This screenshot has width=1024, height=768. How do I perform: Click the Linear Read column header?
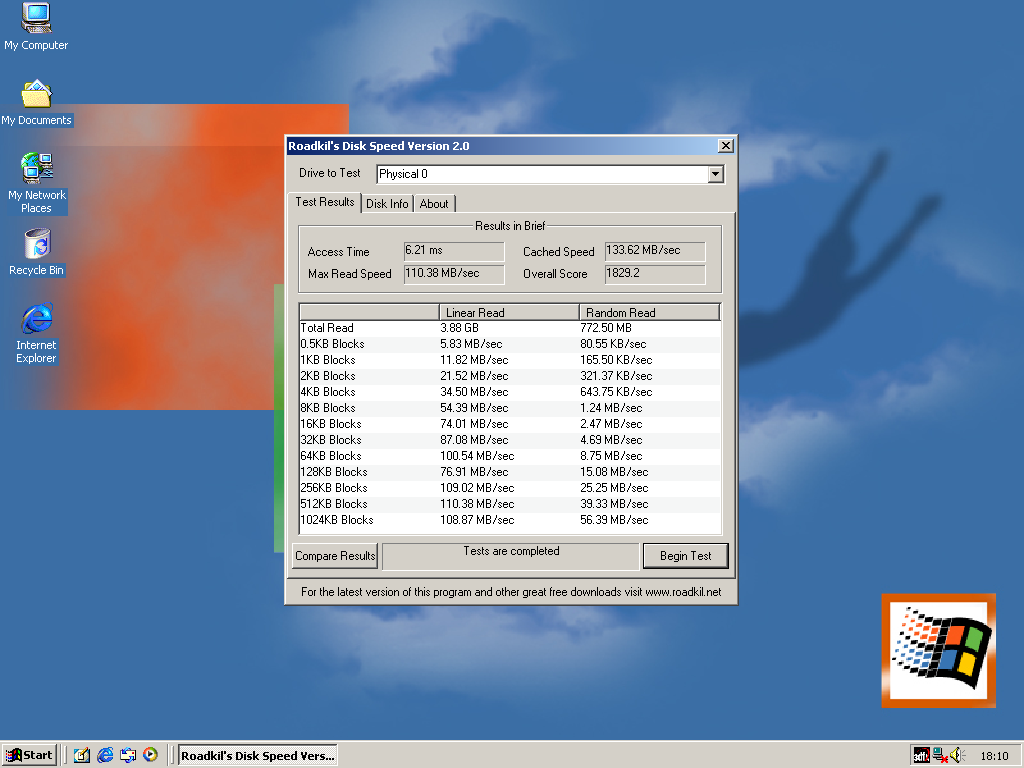pos(509,312)
